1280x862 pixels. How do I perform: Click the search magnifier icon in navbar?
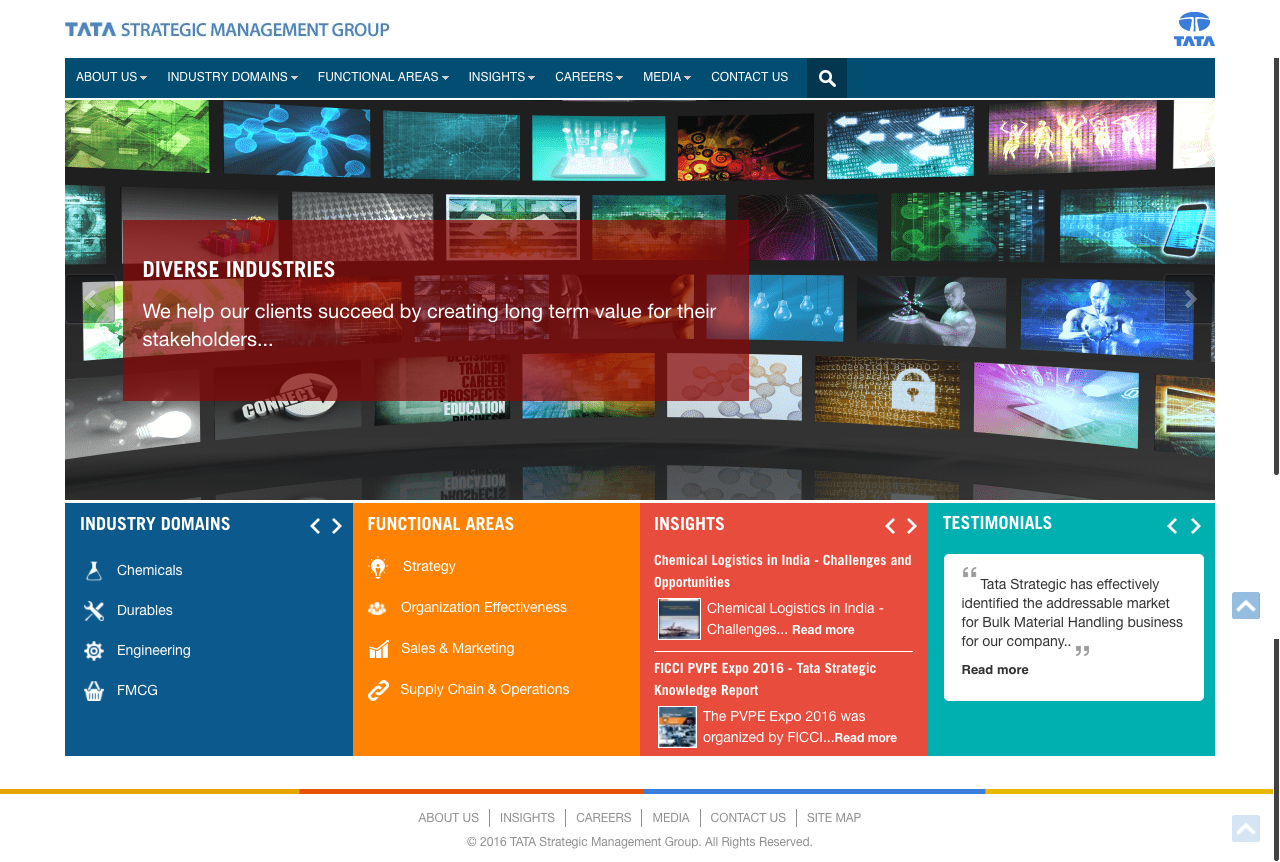pyautogui.click(x=827, y=78)
